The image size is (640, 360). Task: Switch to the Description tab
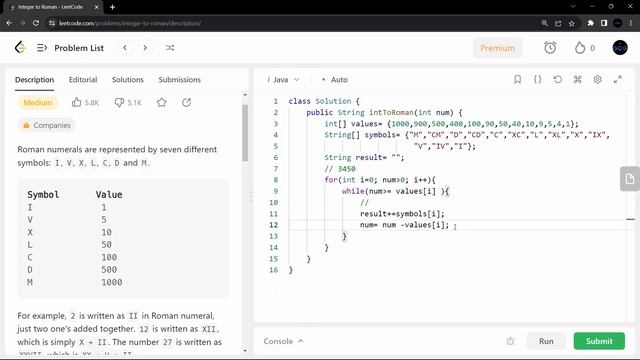34,80
